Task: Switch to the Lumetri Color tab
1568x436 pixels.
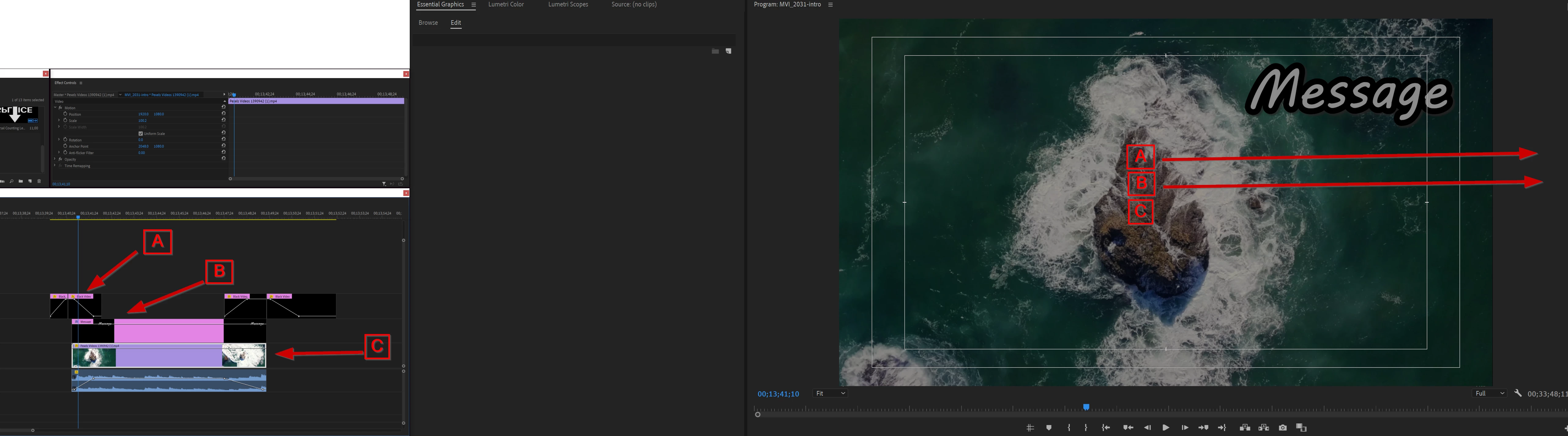Action: [505, 4]
